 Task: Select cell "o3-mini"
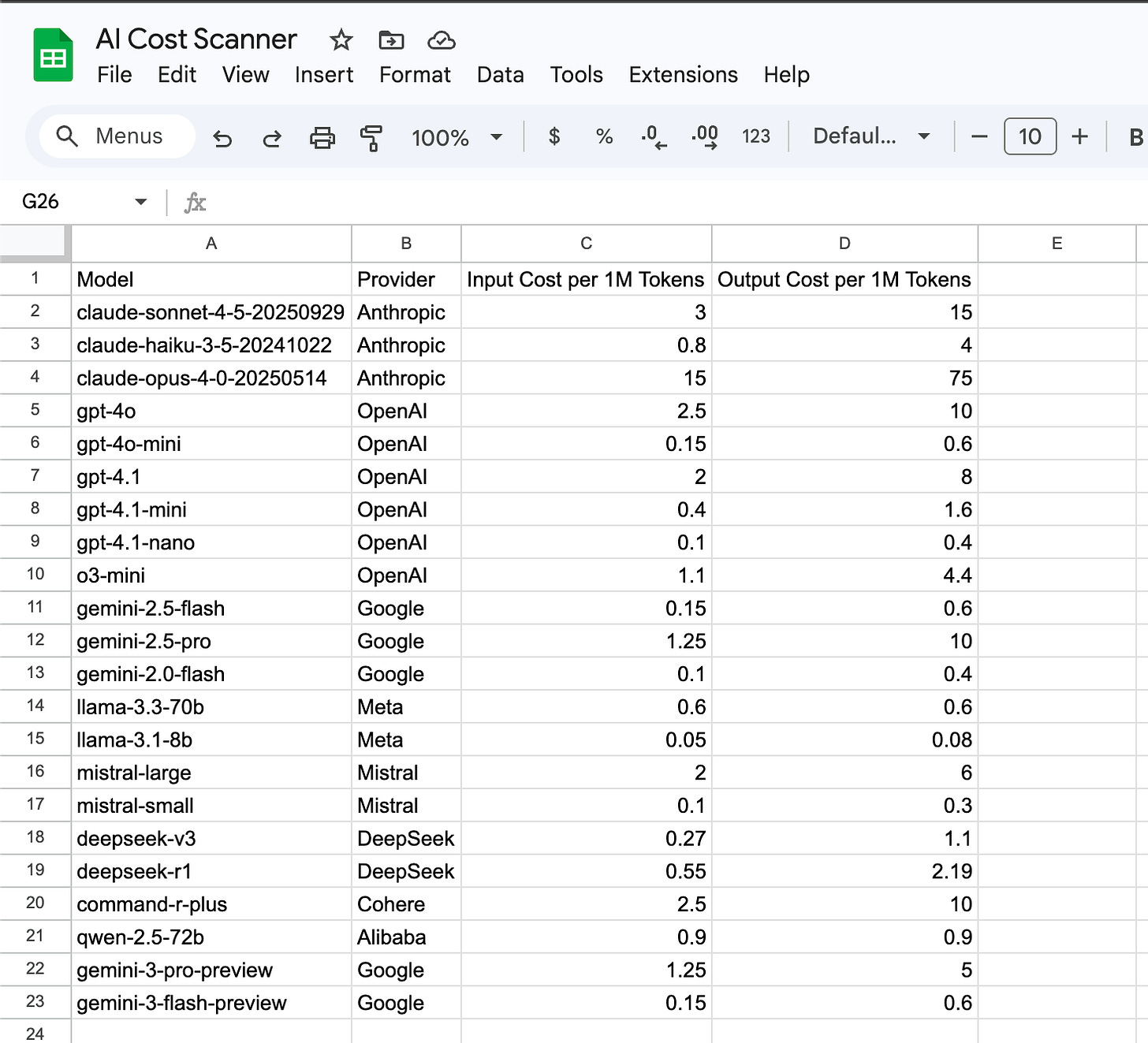tap(211, 576)
